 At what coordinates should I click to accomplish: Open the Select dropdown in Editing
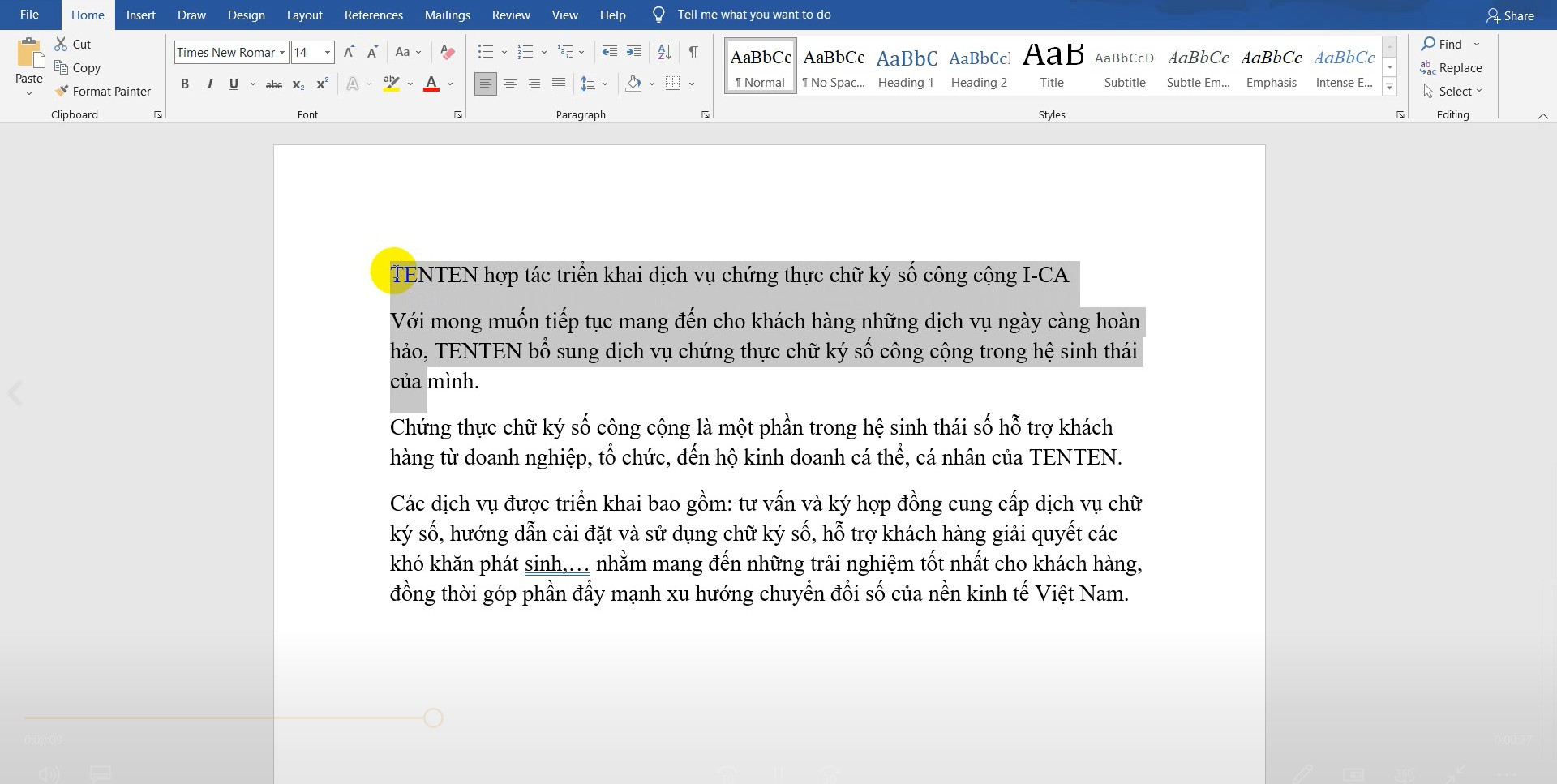point(1453,91)
